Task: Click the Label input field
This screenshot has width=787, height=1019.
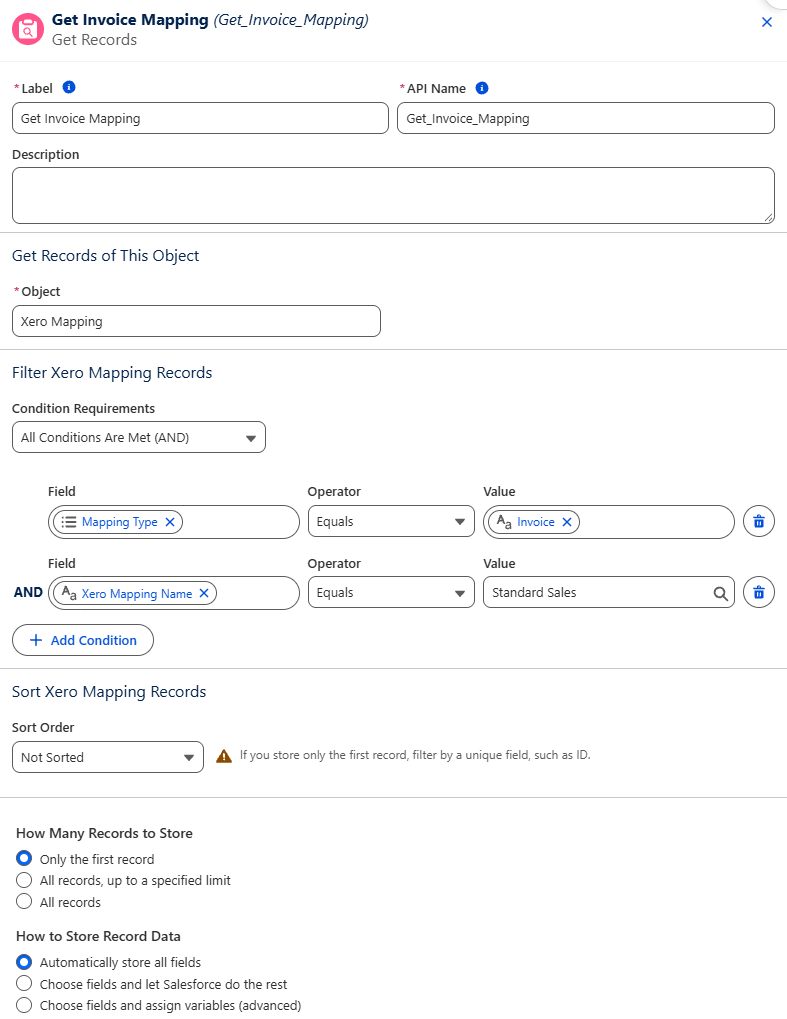Action: click(x=200, y=118)
